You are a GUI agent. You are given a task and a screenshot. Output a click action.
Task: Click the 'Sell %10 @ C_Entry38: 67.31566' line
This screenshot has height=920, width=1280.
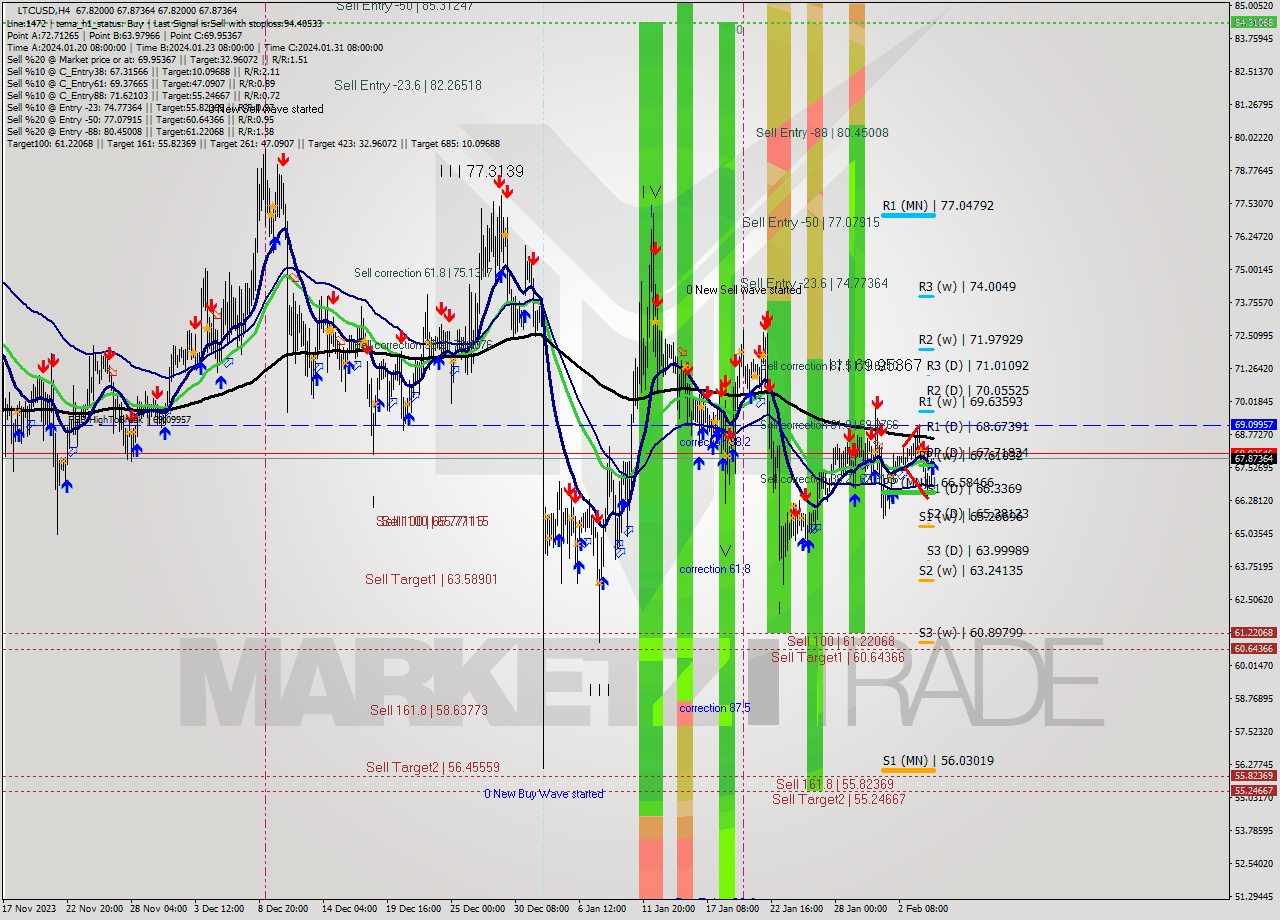pos(143,71)
